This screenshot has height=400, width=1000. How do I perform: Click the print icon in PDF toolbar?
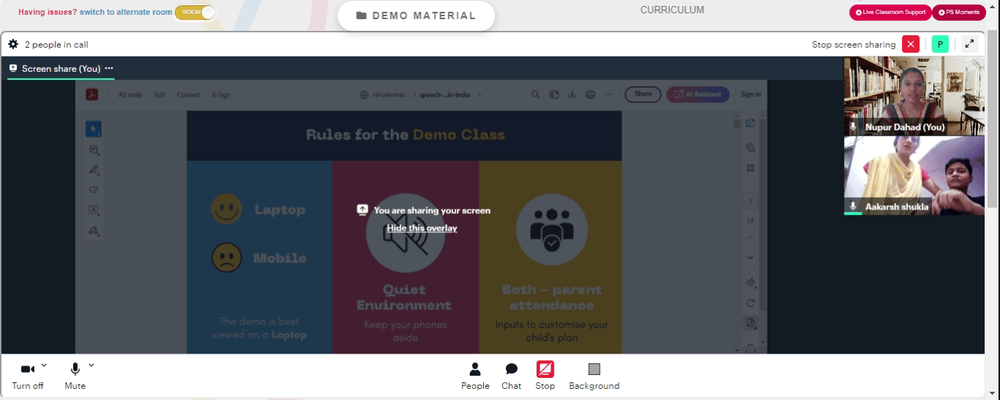point(591,94)
